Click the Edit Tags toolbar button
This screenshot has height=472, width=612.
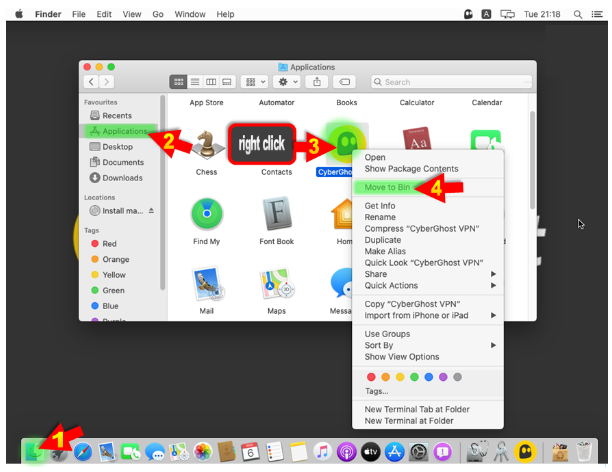(x=344, y=82)
